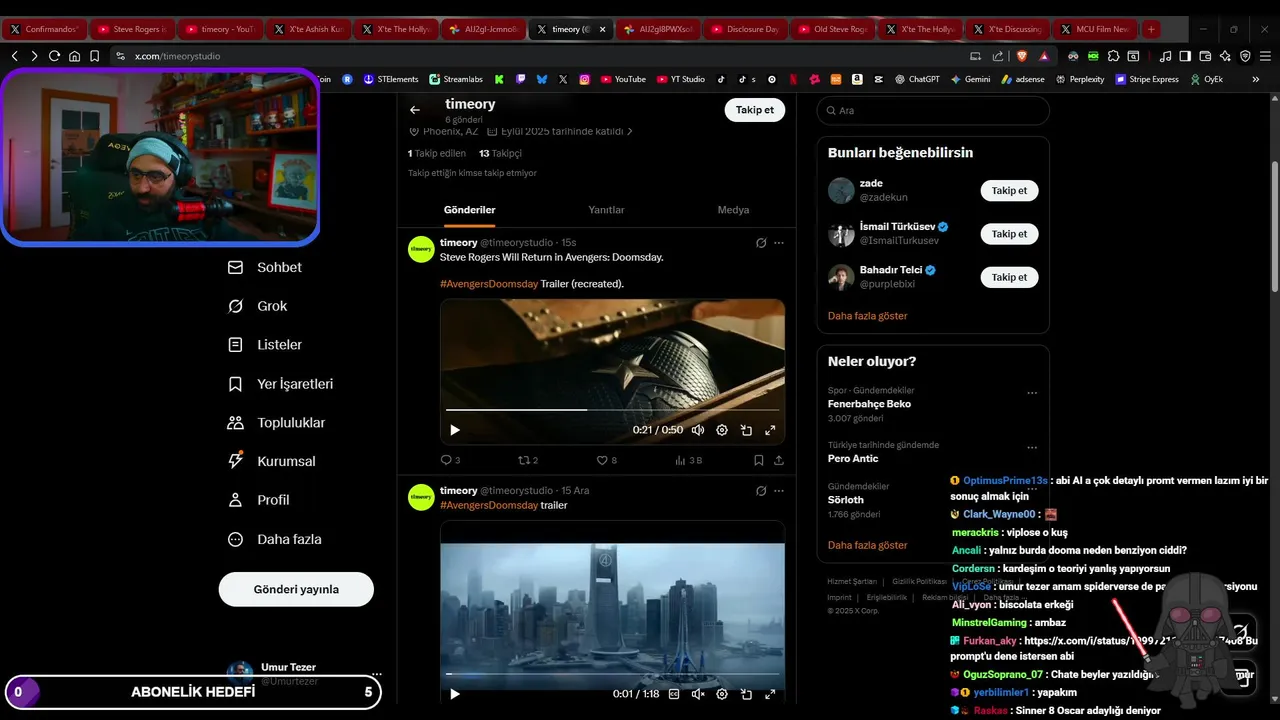Unmute the second video with speaker icon
The image size is (1280, 720).
[x=698, y=694]
